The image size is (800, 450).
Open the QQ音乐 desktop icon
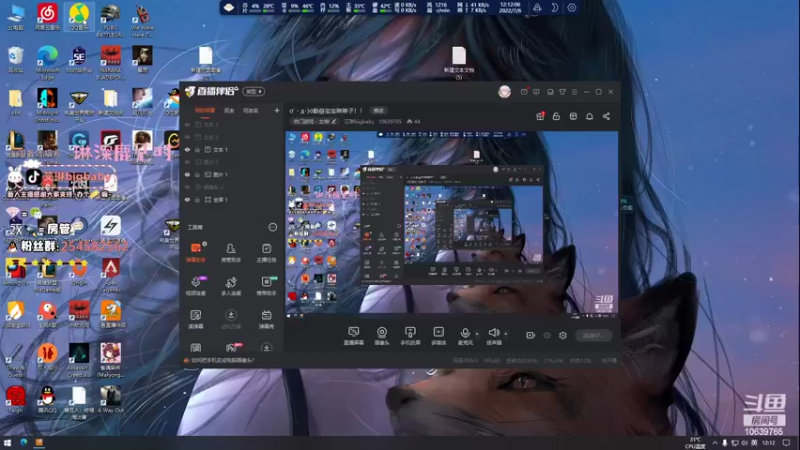click(79, 16)
